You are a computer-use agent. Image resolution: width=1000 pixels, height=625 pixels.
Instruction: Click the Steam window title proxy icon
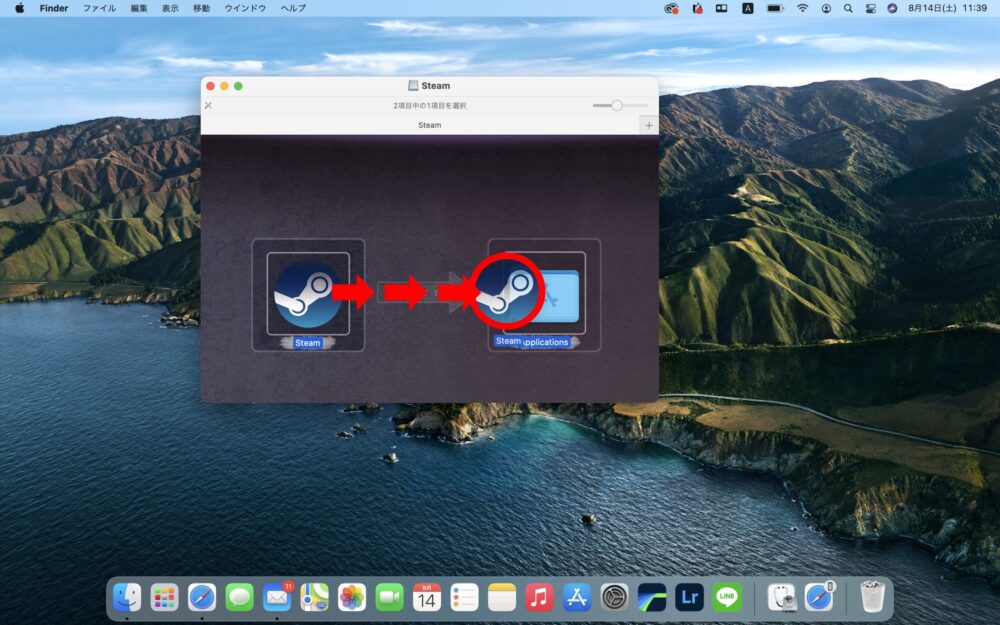click(413, 85)
